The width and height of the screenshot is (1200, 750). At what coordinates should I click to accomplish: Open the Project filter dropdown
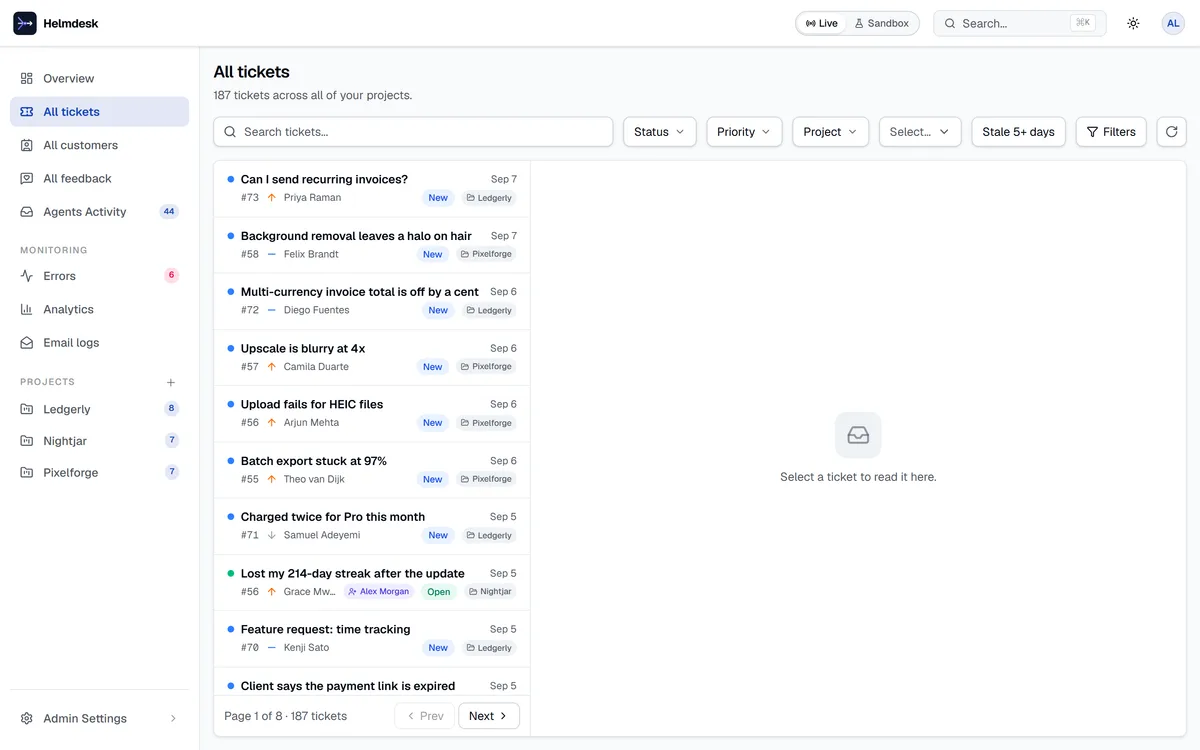click(830, 132)
